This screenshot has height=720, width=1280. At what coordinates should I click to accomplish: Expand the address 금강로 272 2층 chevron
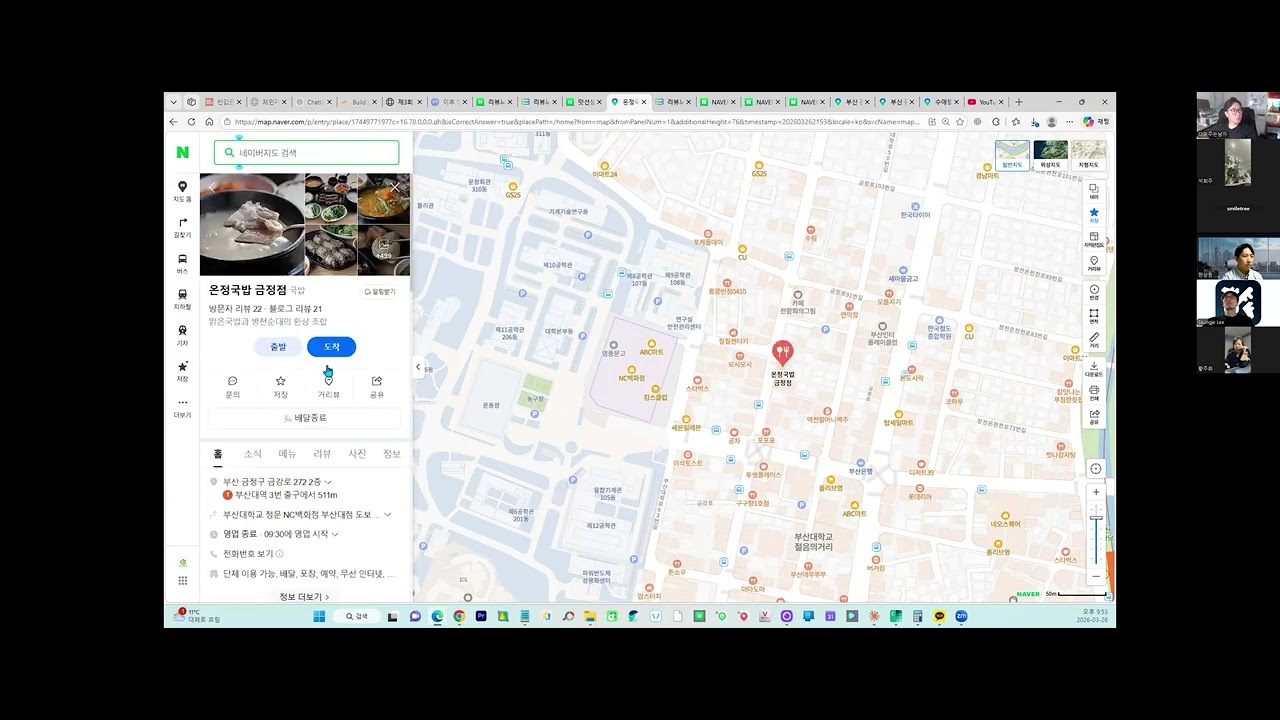pos(328,482)
